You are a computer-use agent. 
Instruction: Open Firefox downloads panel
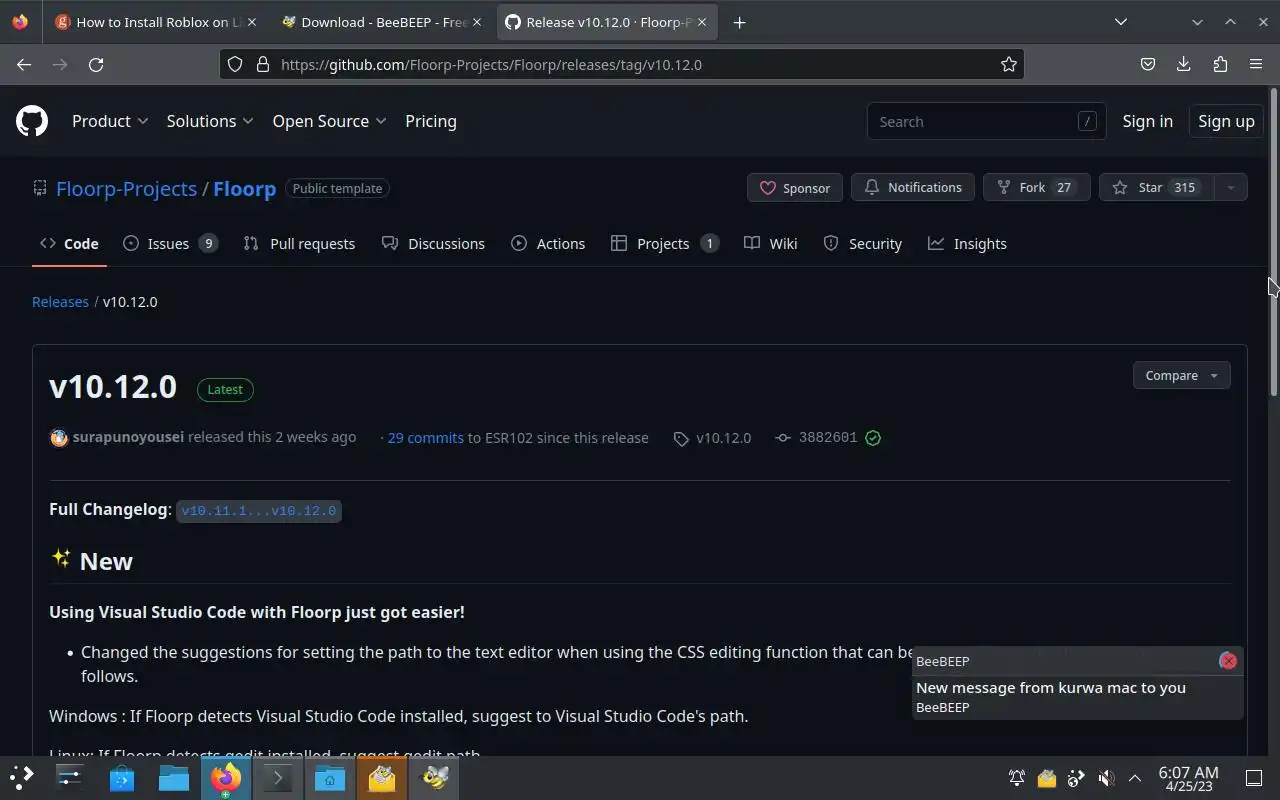click(x=1184, y=64)
